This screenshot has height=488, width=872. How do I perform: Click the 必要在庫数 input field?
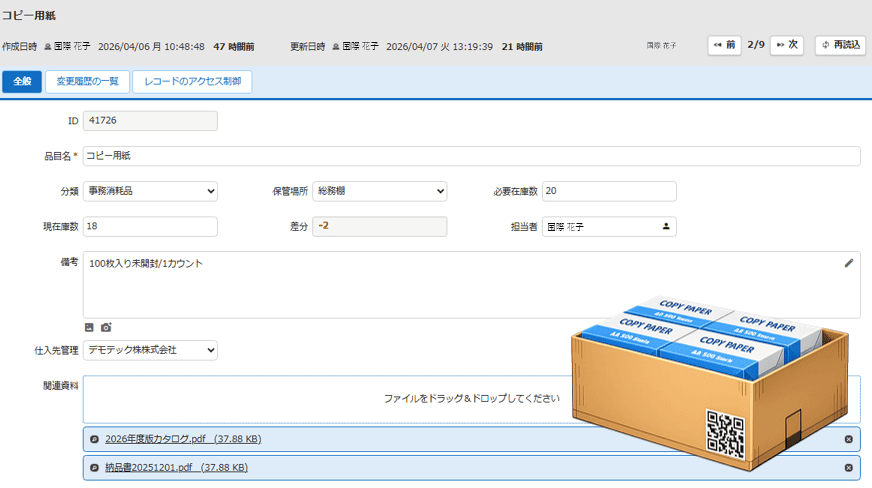coord(610,191)
